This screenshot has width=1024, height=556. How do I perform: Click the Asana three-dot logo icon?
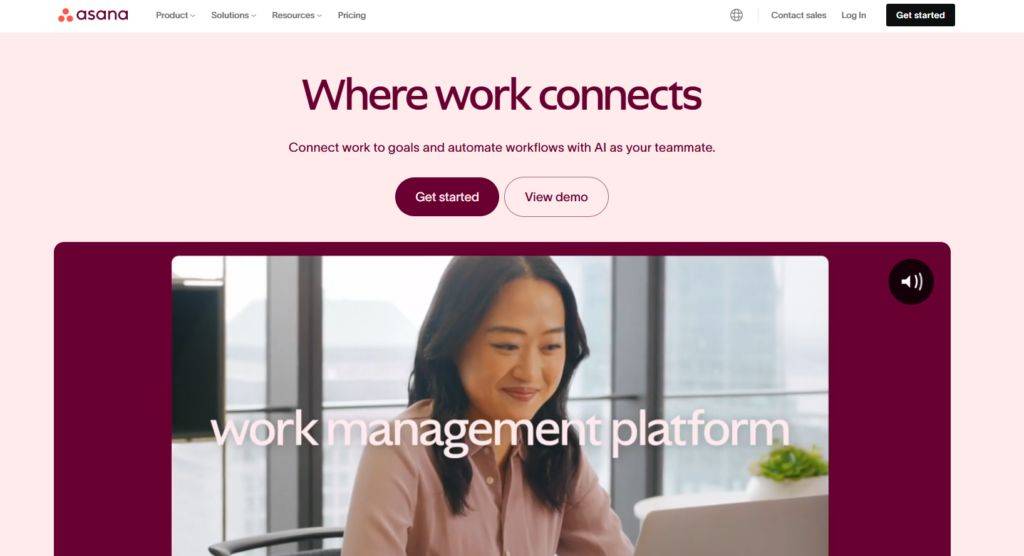(x=65, y=15)
